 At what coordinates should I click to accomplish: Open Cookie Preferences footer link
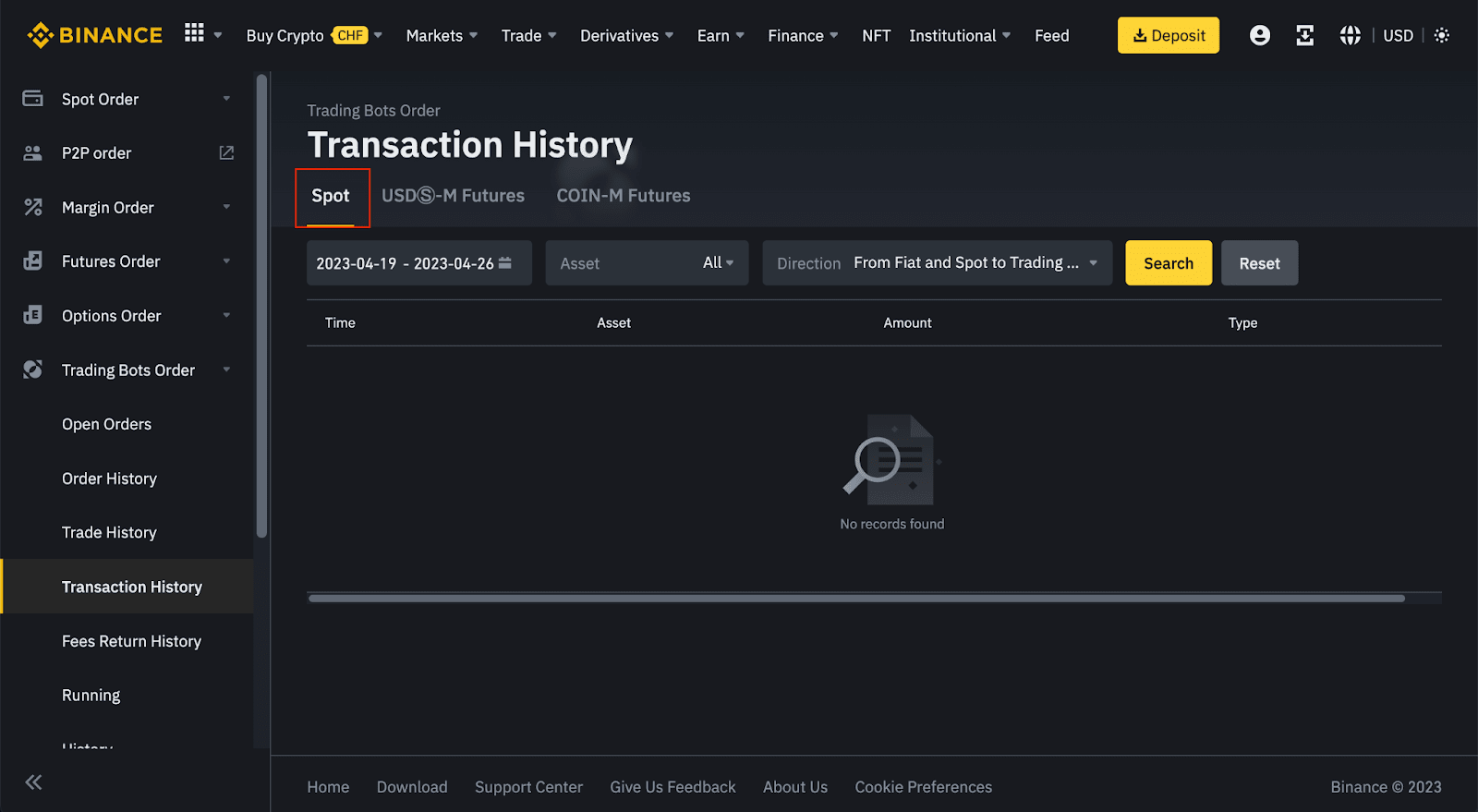click(x=923, y=787)
